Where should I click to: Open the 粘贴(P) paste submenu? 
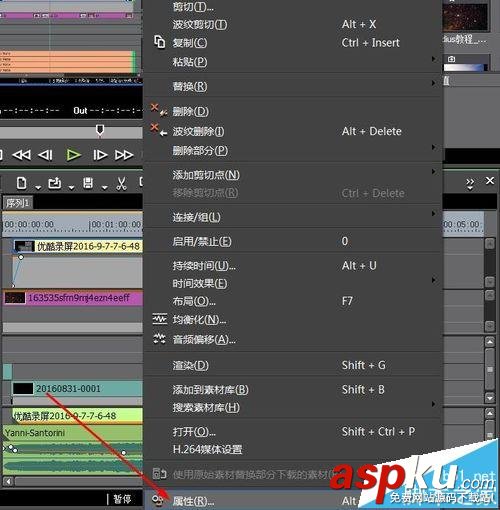pyautogui.click(x=293, y=62)
